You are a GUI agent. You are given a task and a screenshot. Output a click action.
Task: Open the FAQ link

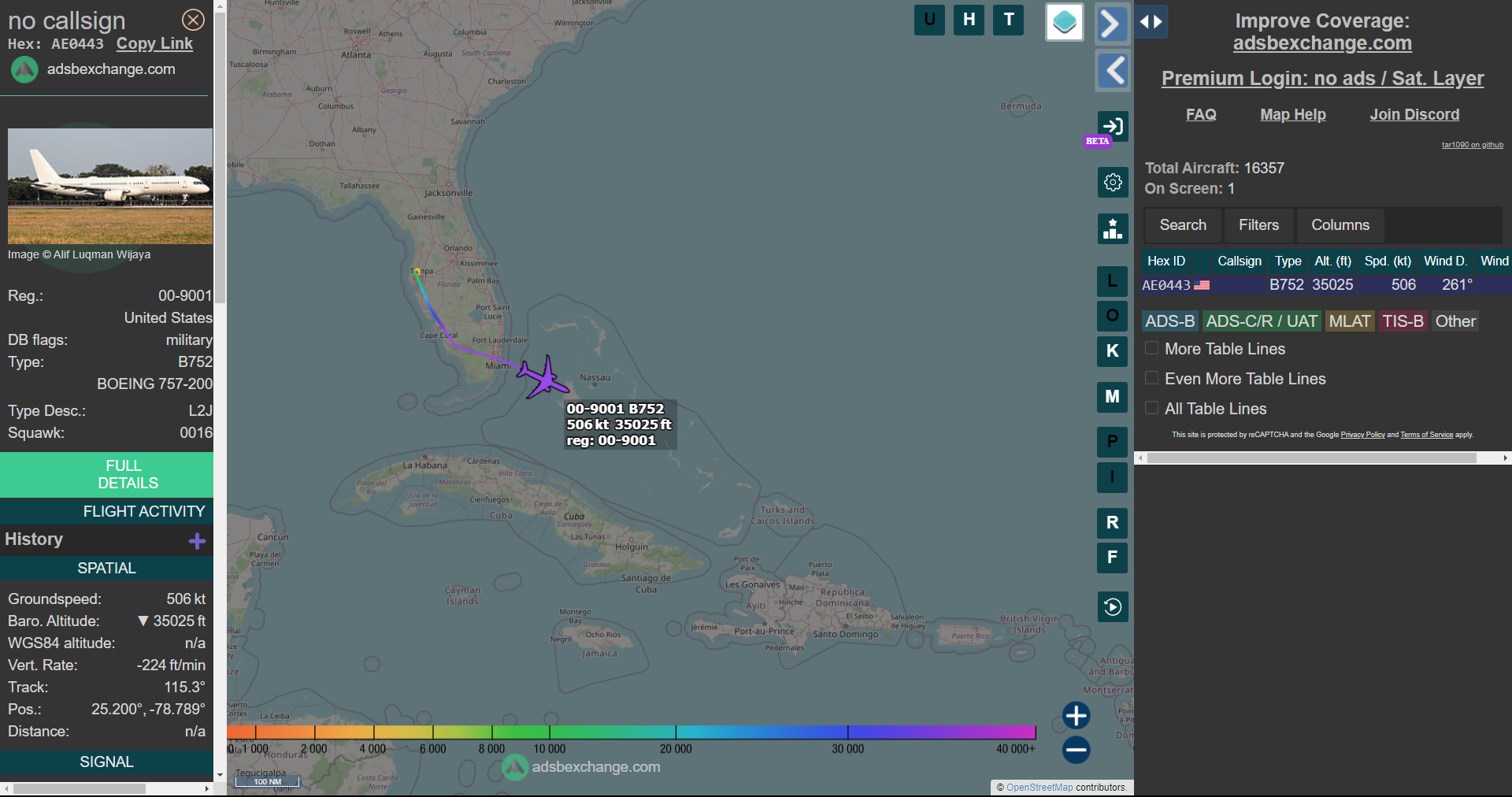(x=1201, y=115)
